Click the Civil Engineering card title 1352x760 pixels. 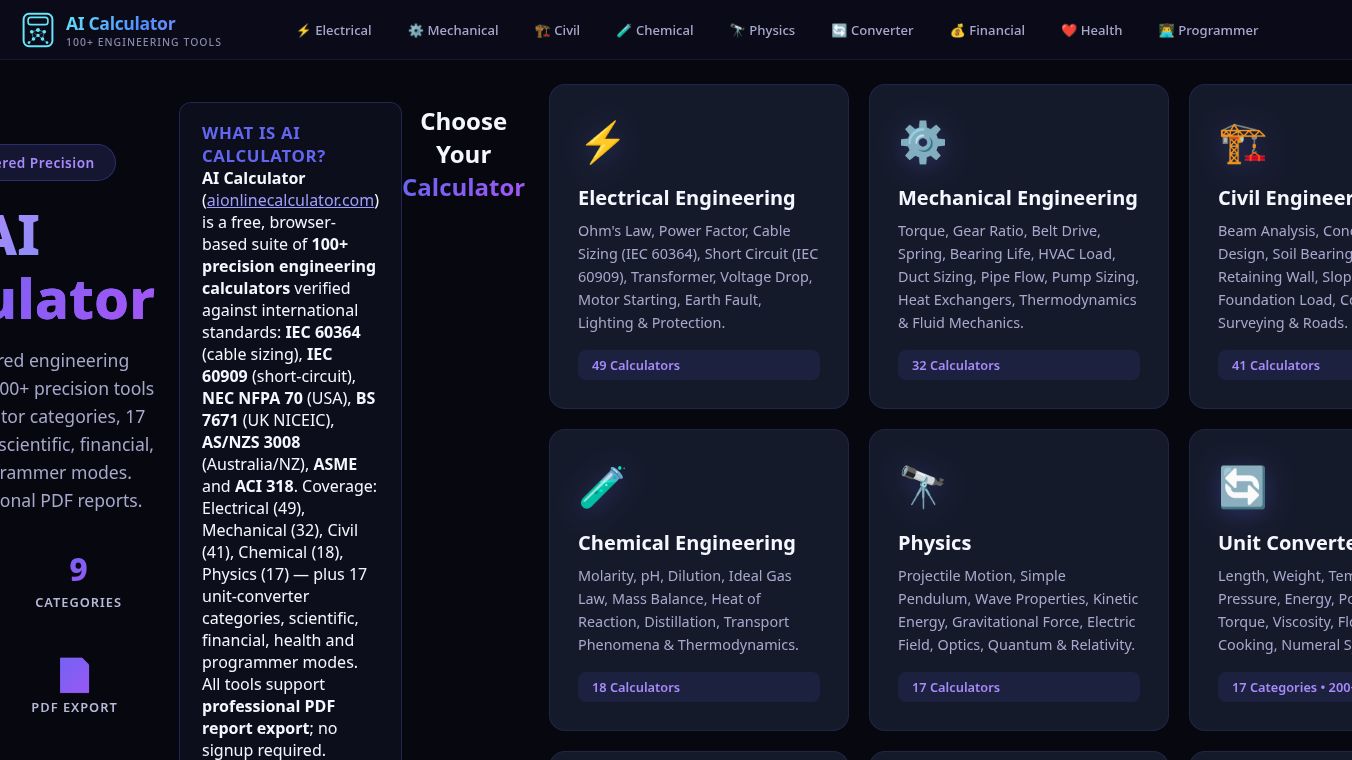tap(1285, 198)
